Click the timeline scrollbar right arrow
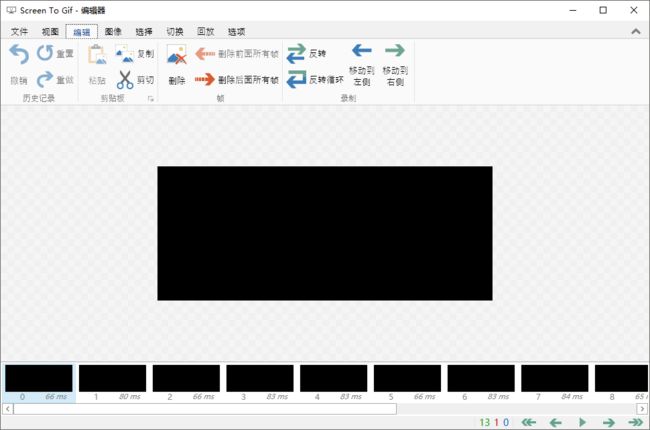650x430 pixels. click(642, 409)
